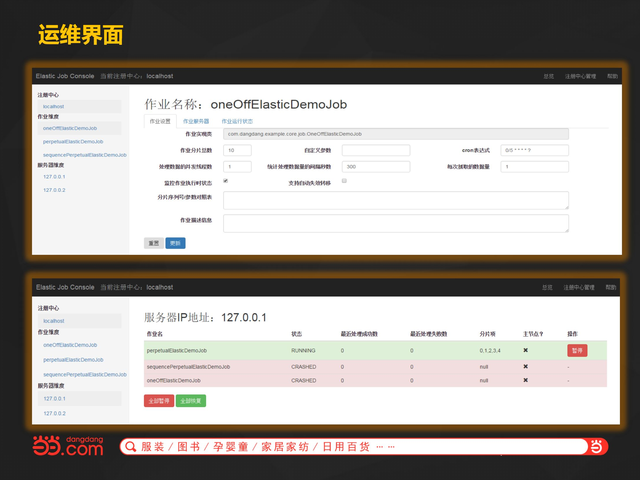Enable the 支持自动失效转移 checkbox
640x480 pixels.
344,181
